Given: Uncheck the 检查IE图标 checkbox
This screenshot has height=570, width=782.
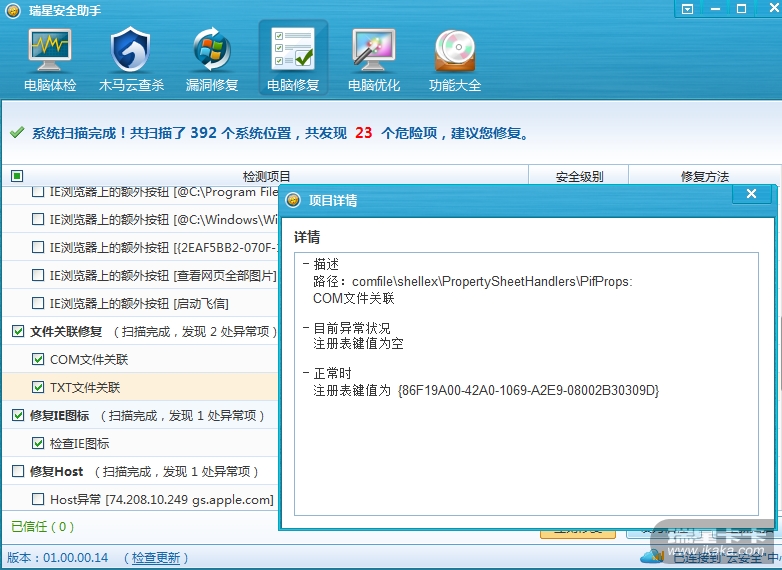Looking at the screenshot, I should (x=37, y=443).
